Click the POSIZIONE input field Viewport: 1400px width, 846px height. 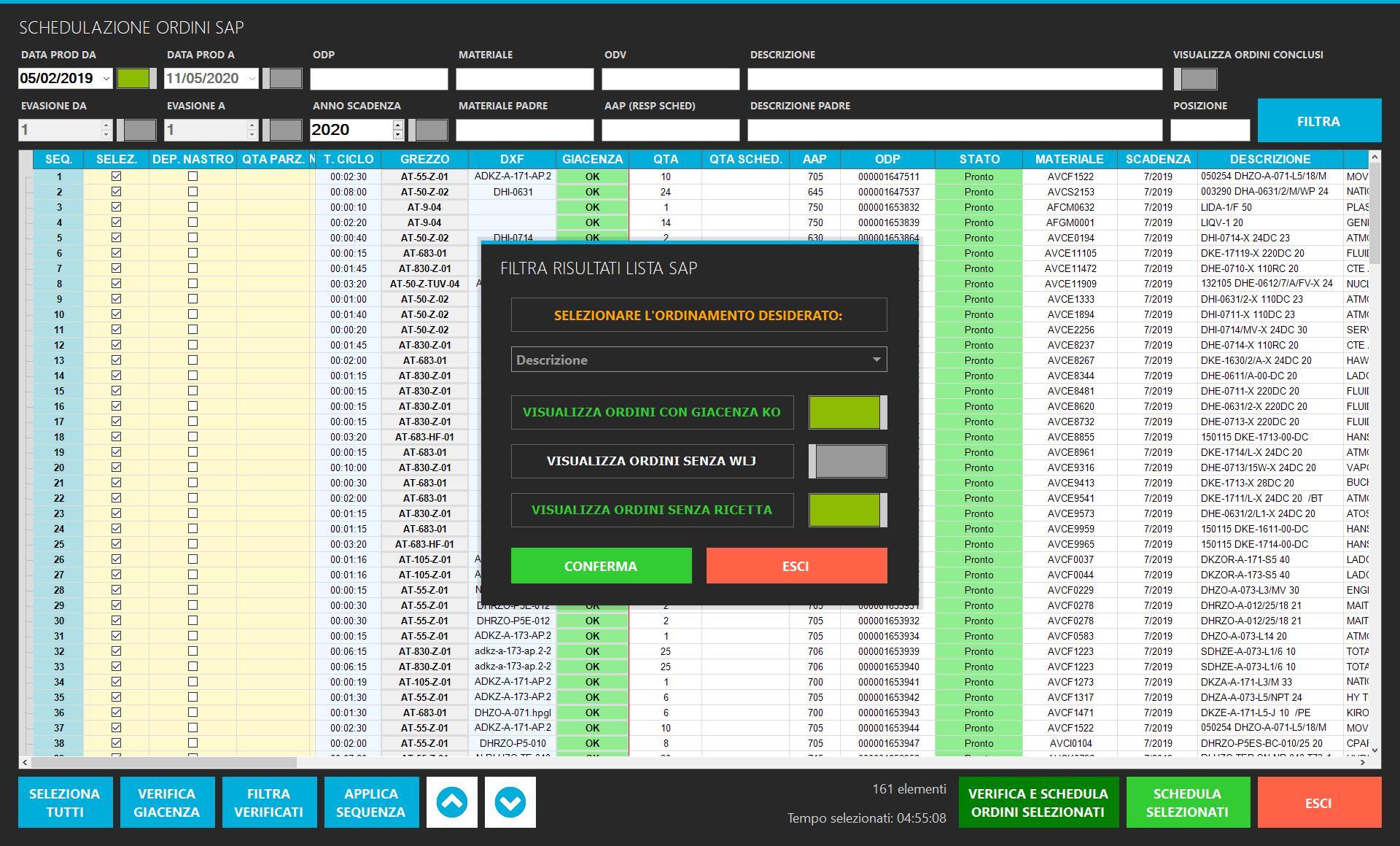click(x=1210, y=130)
